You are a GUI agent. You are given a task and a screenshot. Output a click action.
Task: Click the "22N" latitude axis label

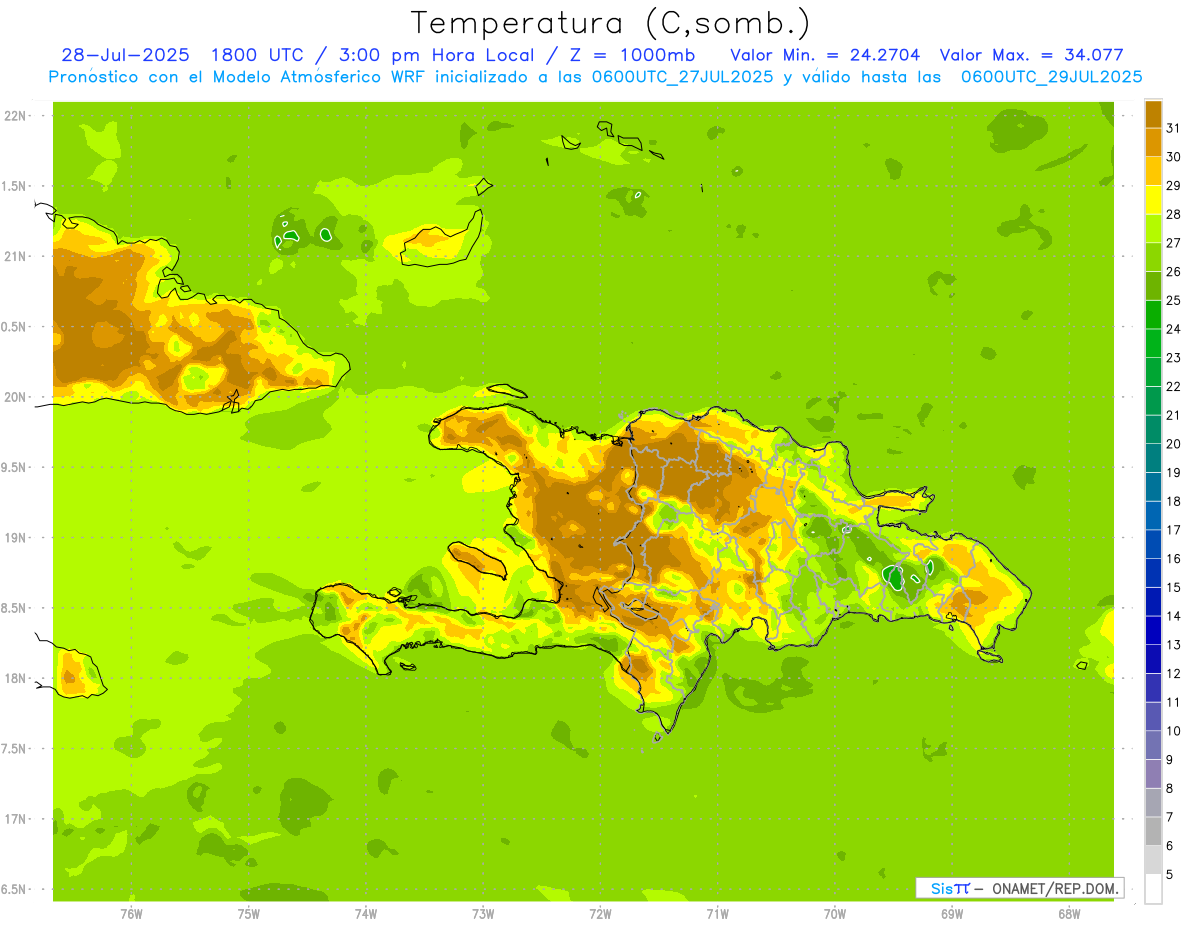pos(14,116)
